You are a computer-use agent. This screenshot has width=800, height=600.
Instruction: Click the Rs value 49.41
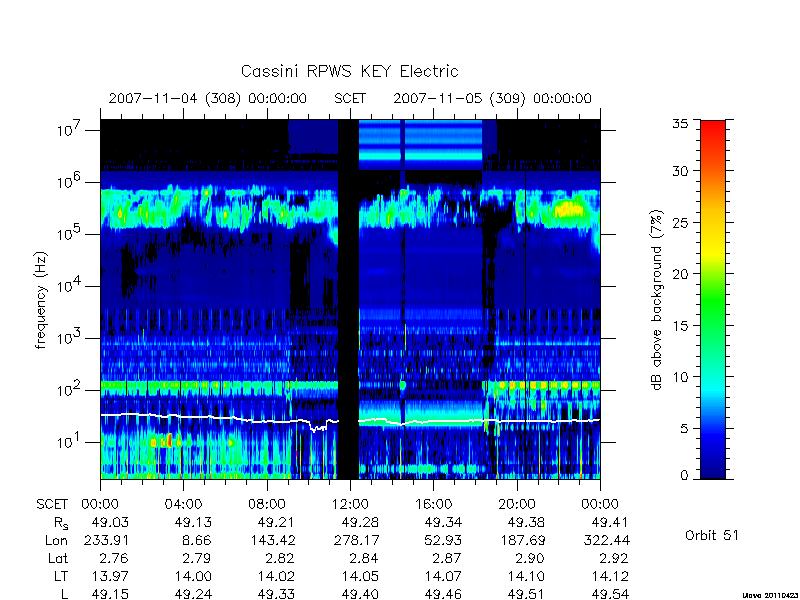[x=609, y=522]
